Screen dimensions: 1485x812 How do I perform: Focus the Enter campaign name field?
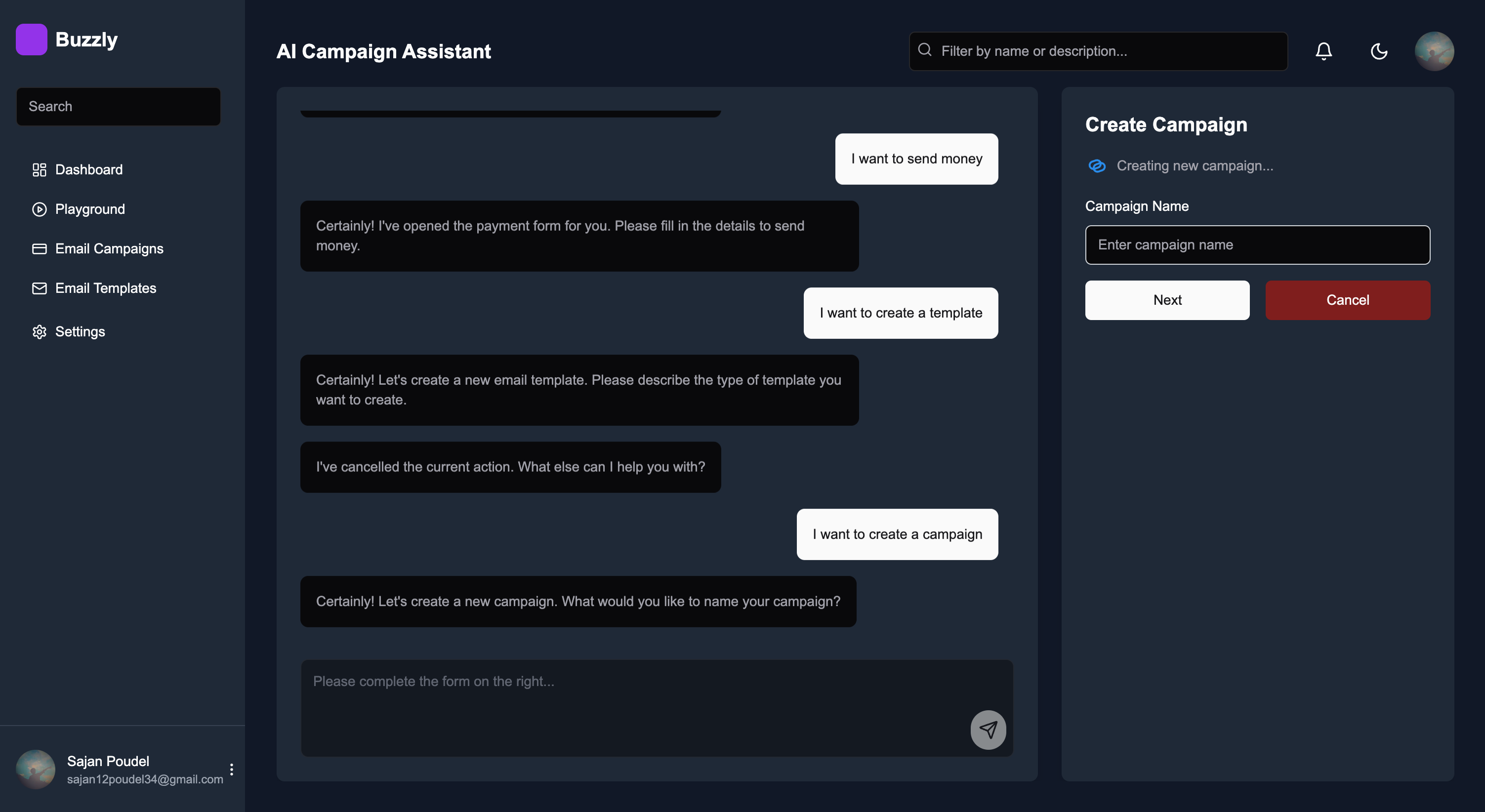(1257, 245)
